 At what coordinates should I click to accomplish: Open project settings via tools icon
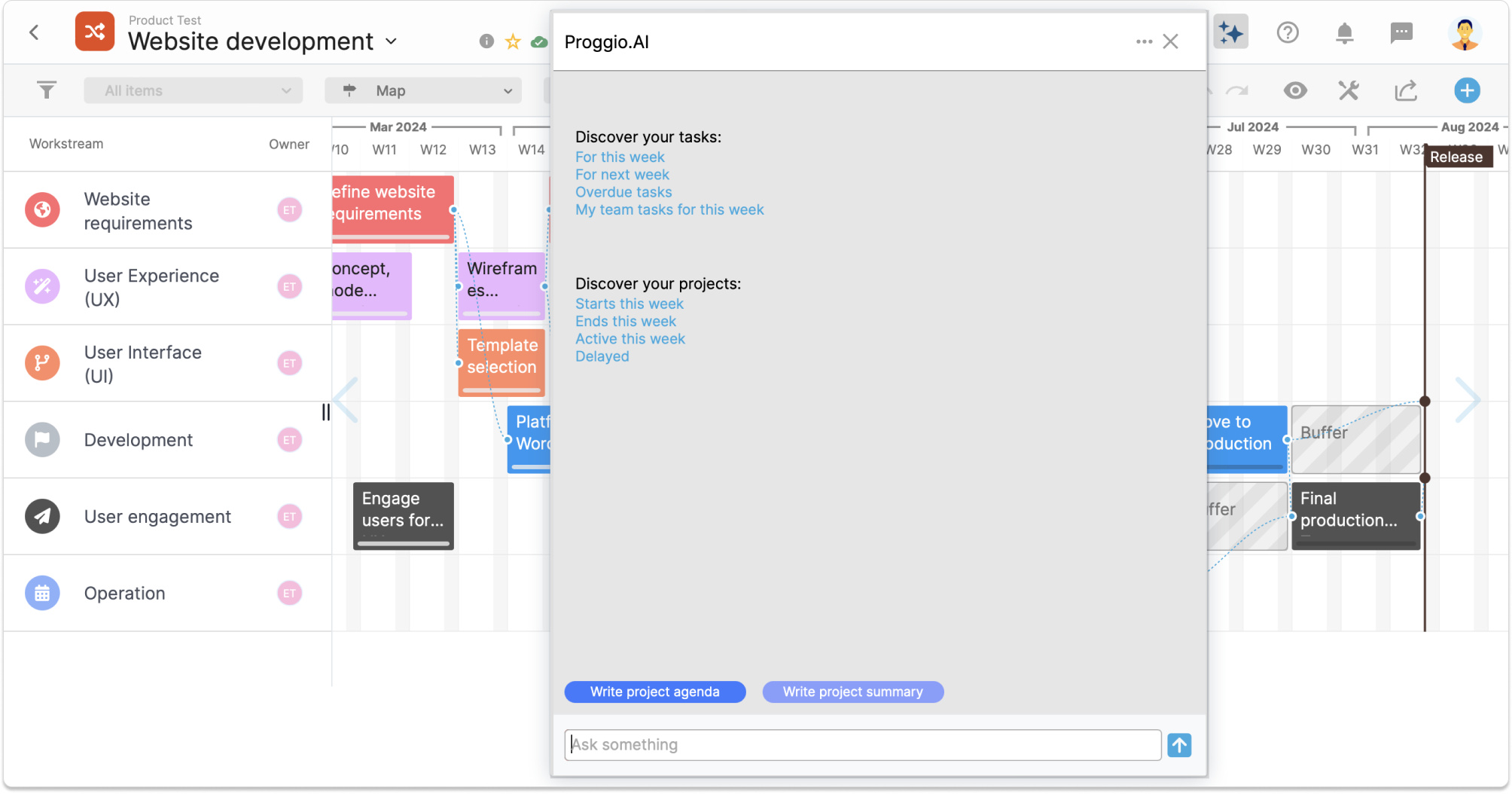[x=1349, y=90]
